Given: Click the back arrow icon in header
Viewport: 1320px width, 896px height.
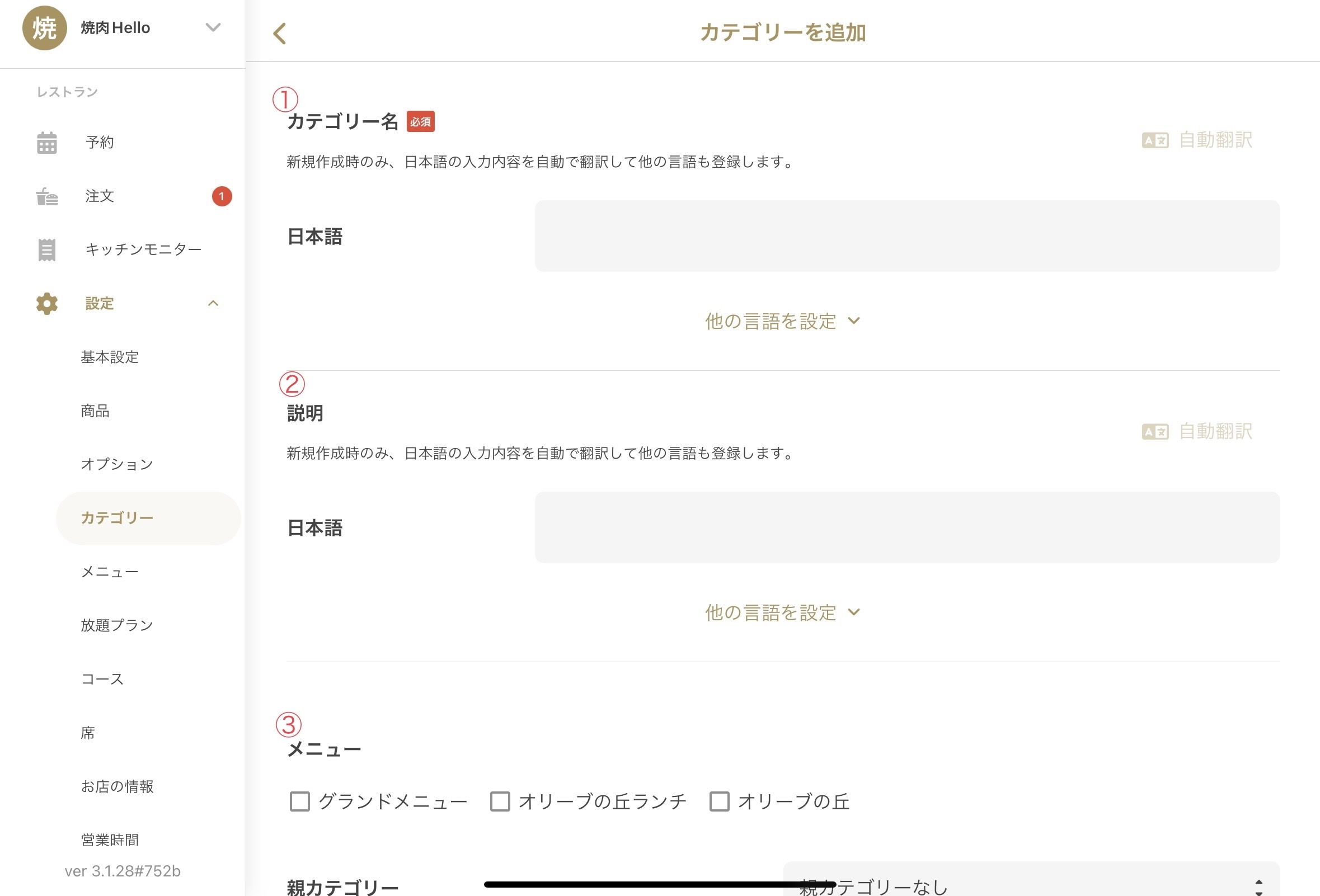Looking at the screenshot, I should click(x=279, y=34).
